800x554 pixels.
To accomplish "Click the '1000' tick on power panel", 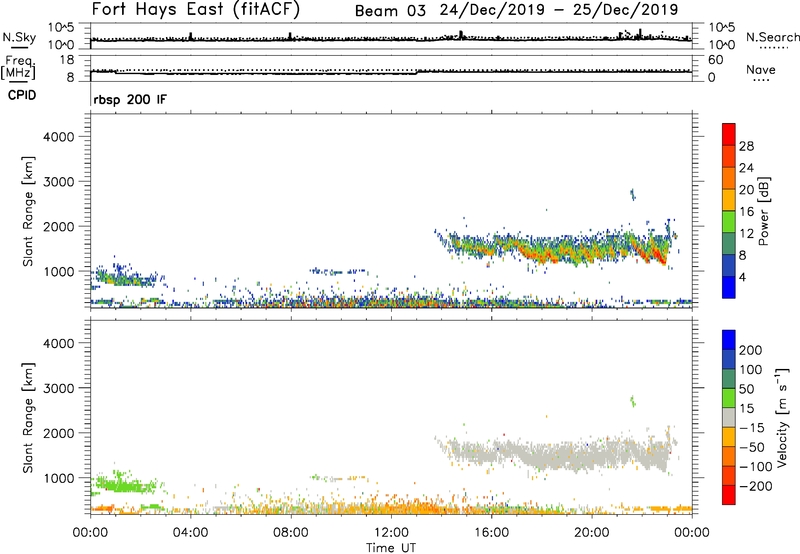I will (59, 271).
